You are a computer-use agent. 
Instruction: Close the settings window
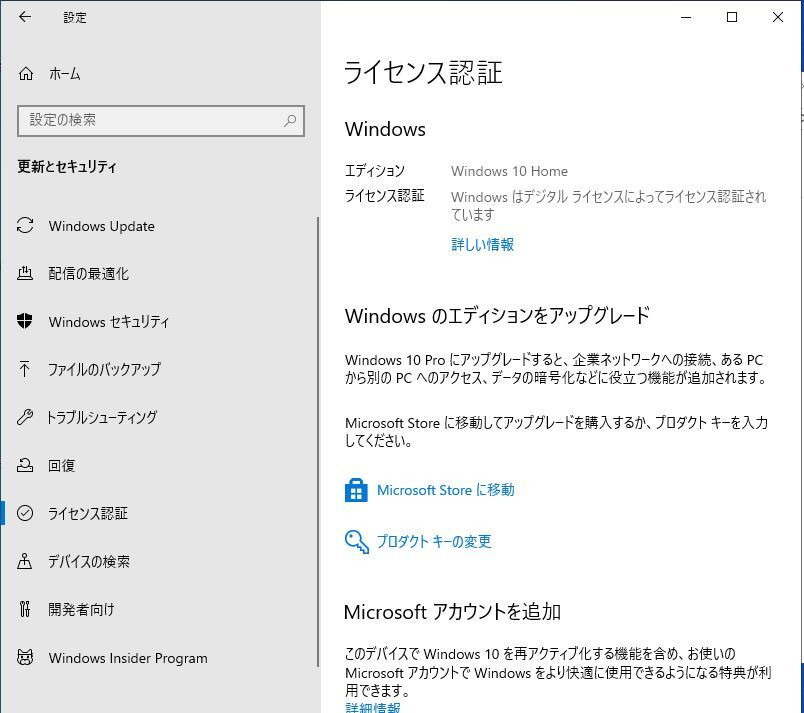pos(777,17)
